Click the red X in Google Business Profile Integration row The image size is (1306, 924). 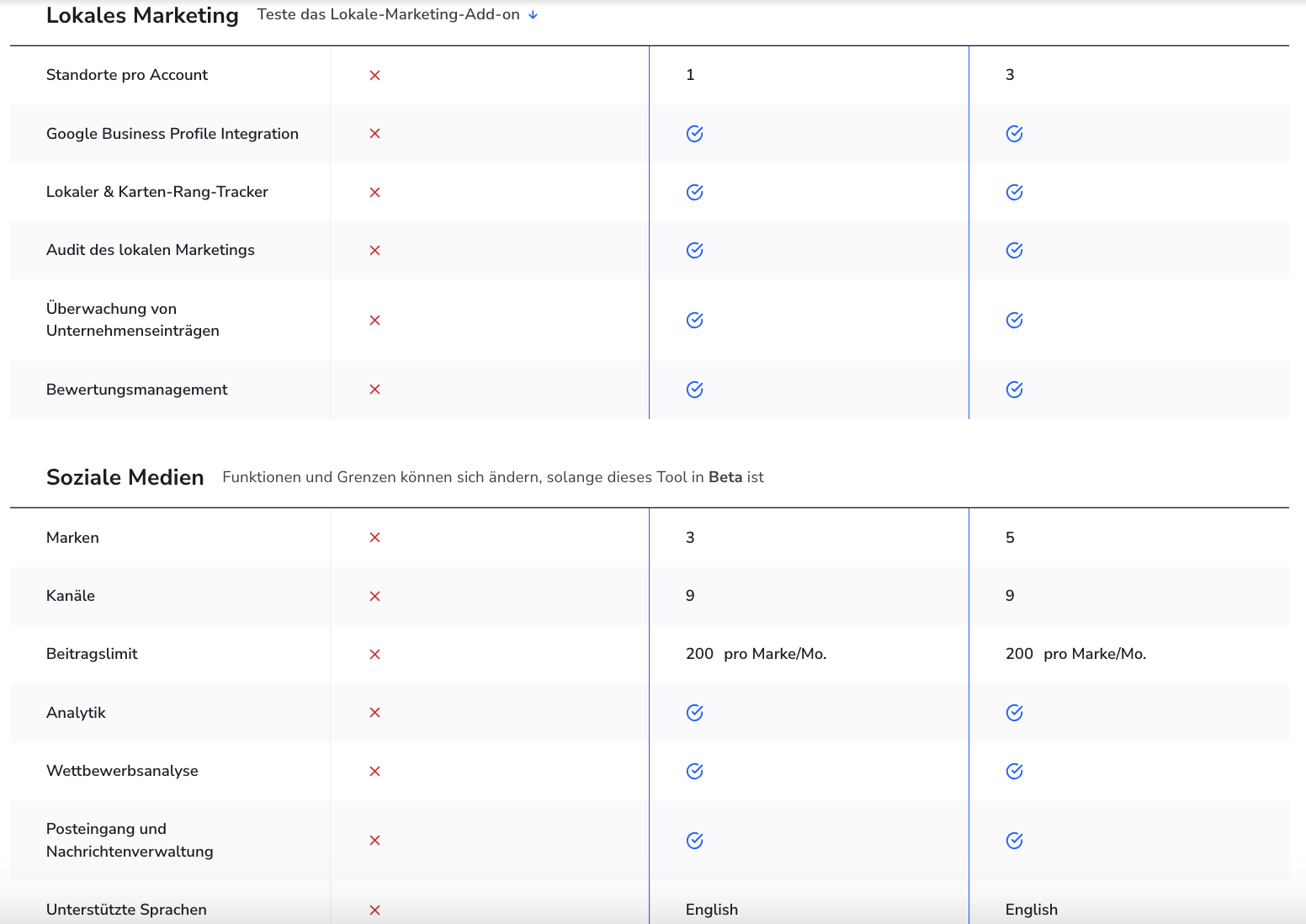pyautogui.click(x=375, y=134)
